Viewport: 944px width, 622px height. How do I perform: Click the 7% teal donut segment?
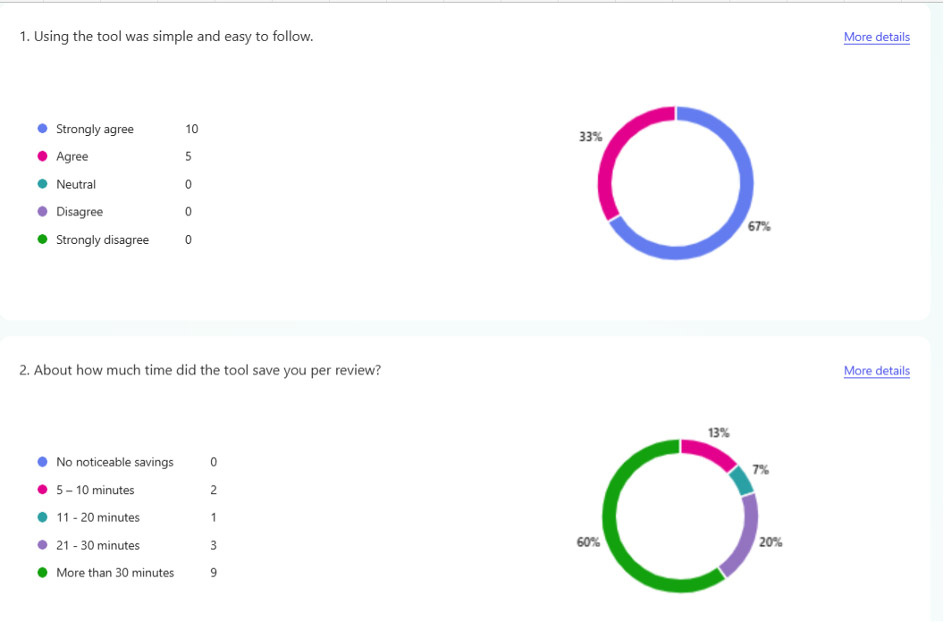point(741,481)
